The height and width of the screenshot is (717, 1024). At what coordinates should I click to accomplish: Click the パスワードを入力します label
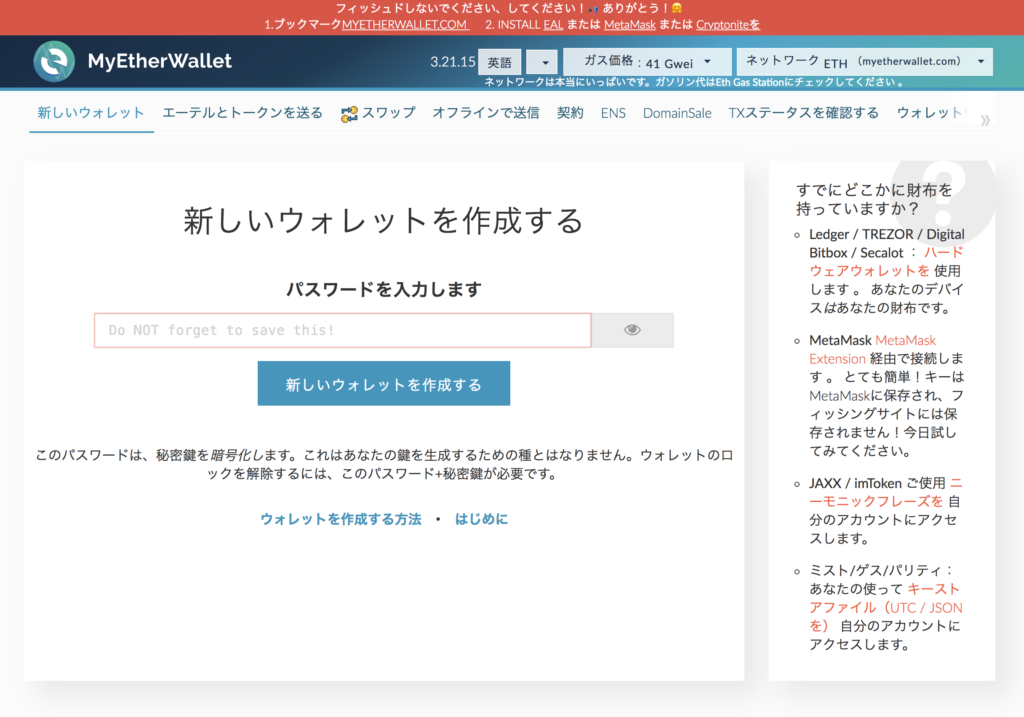coord(384,289)
